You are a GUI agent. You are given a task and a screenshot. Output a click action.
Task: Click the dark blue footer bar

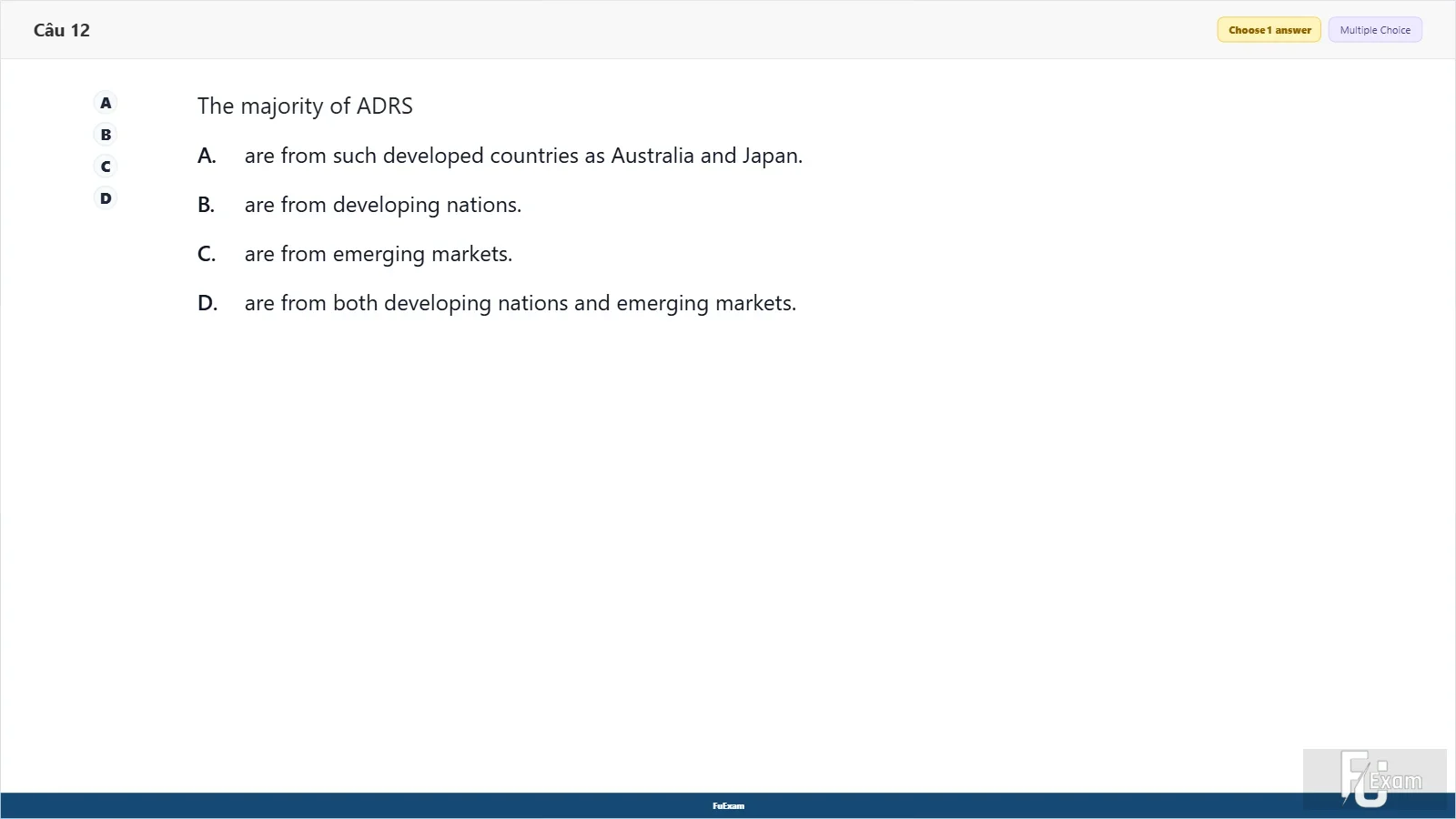click(728, 805)
